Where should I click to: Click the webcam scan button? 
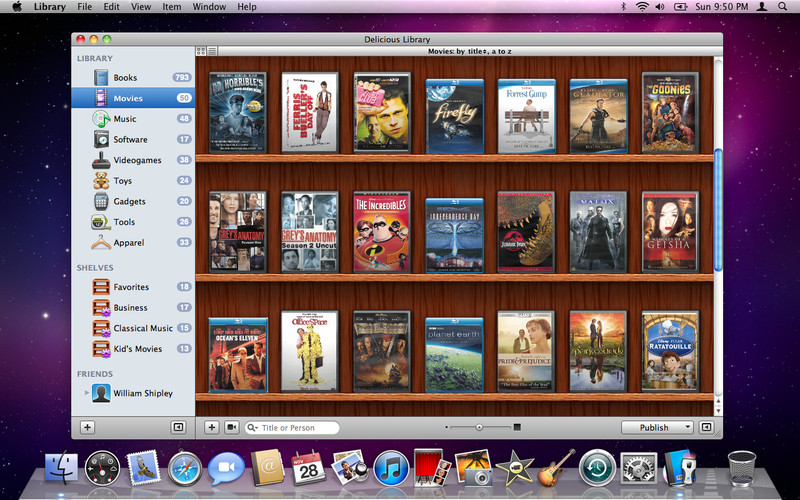point(232,427)
